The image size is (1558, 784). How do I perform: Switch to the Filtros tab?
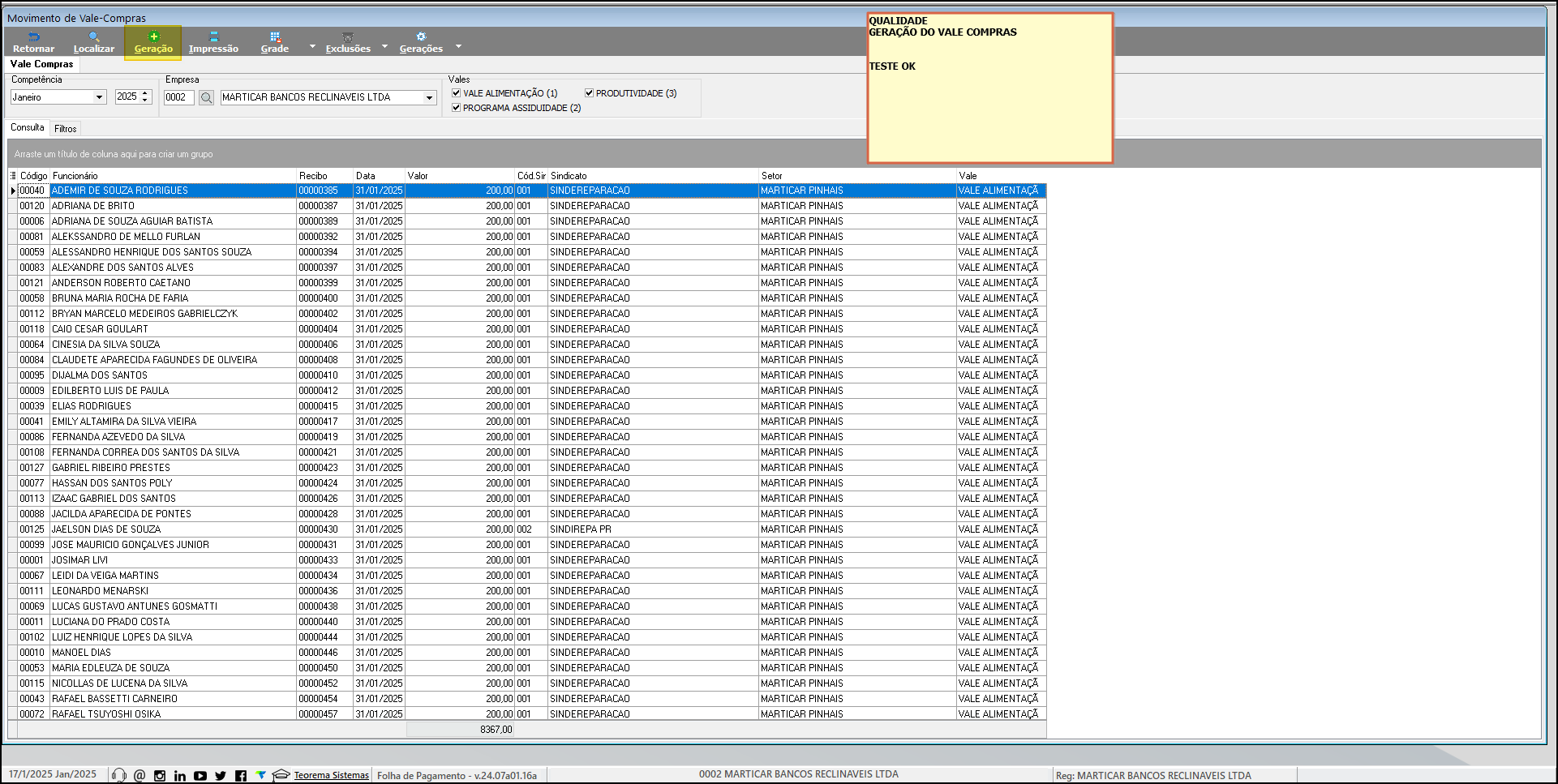click(66, 128)
